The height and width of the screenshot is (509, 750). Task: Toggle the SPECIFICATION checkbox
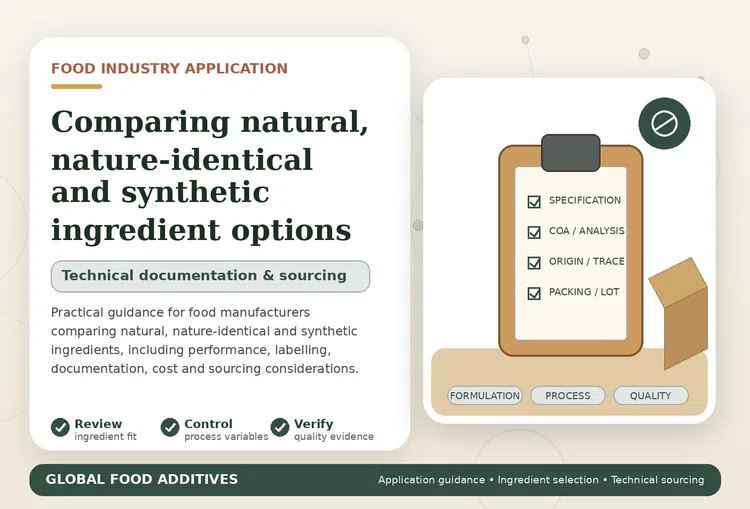pyautogui.click(x=534, y=202)
